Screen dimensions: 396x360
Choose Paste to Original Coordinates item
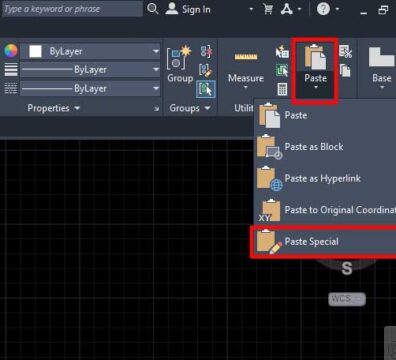point(325,210)
